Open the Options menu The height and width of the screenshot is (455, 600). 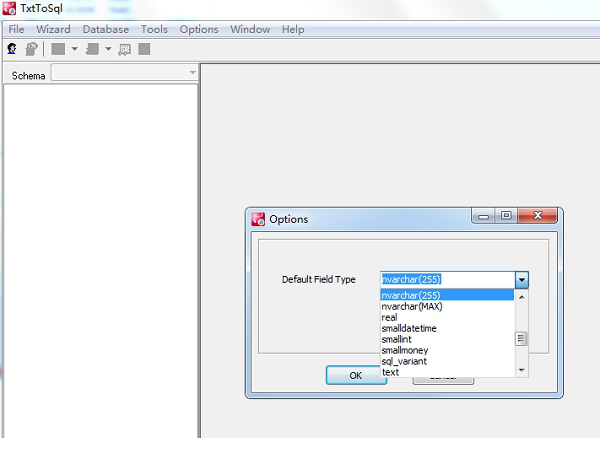(x=199, y=29)
